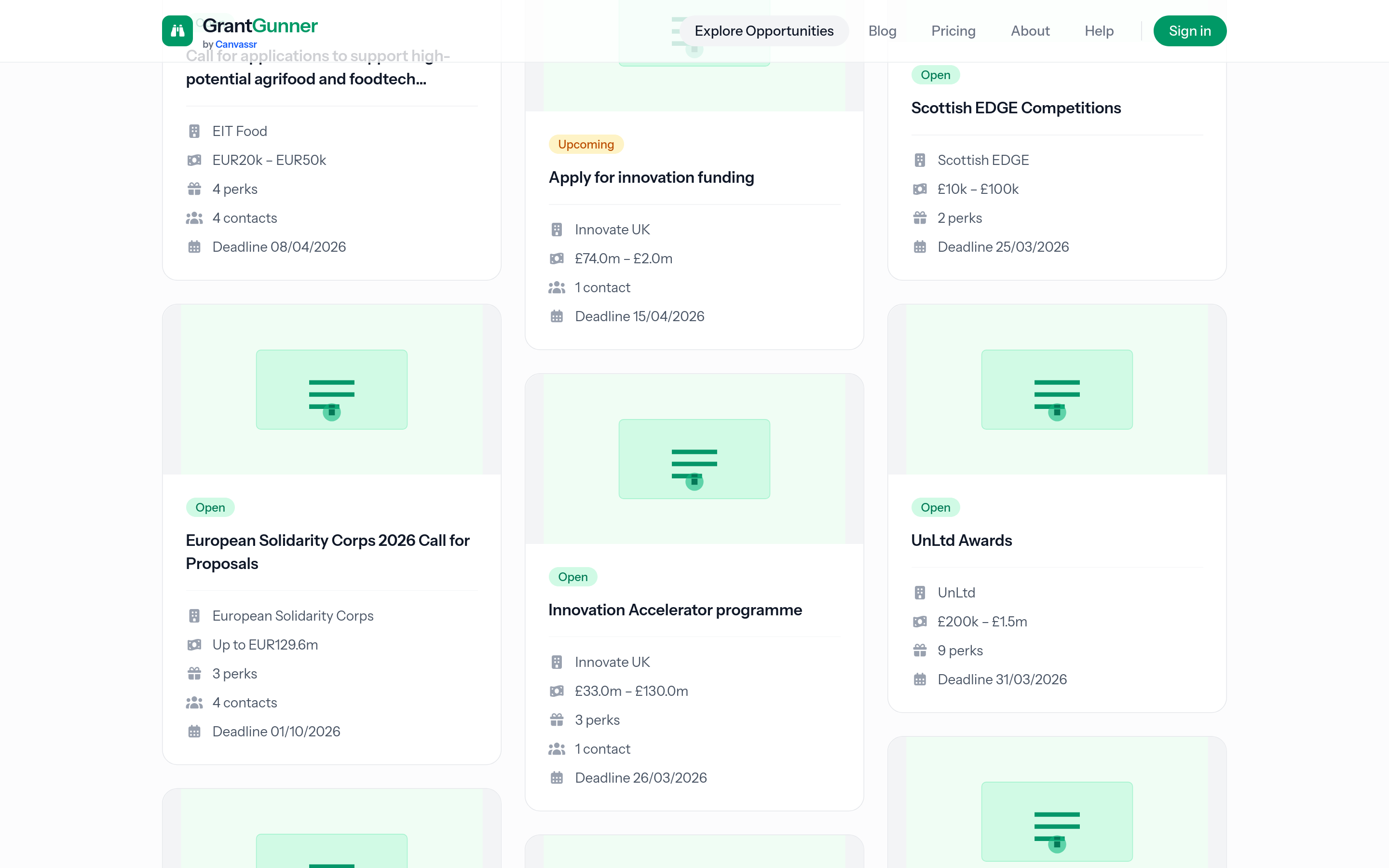Click money icon beside £10k – £100k
This screenshot has width=1389, height=868.
(x=920, y=189)
